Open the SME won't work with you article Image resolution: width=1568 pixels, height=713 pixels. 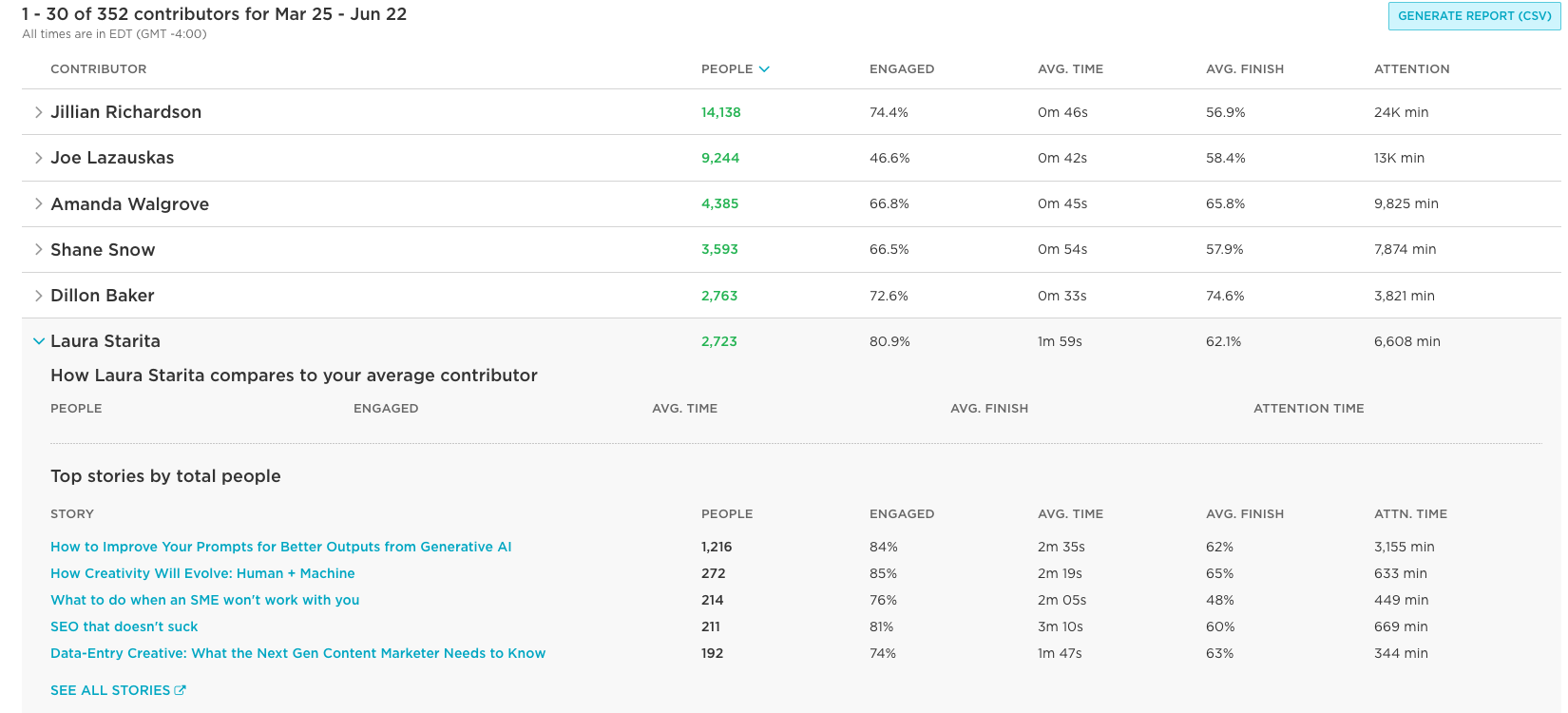pos(204,600)
